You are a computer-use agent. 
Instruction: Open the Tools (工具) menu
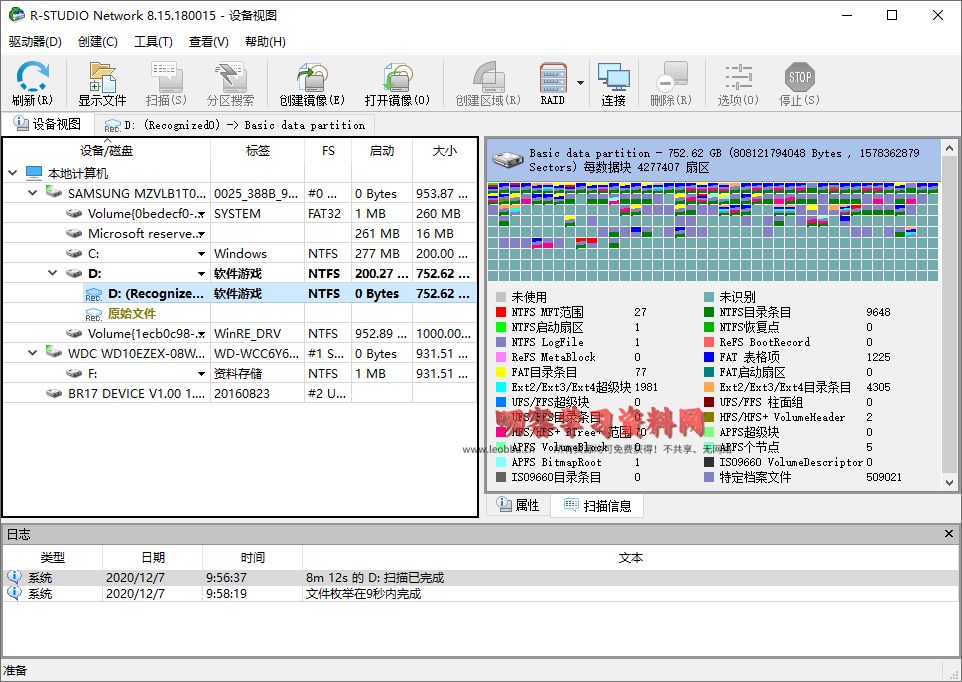153,42
